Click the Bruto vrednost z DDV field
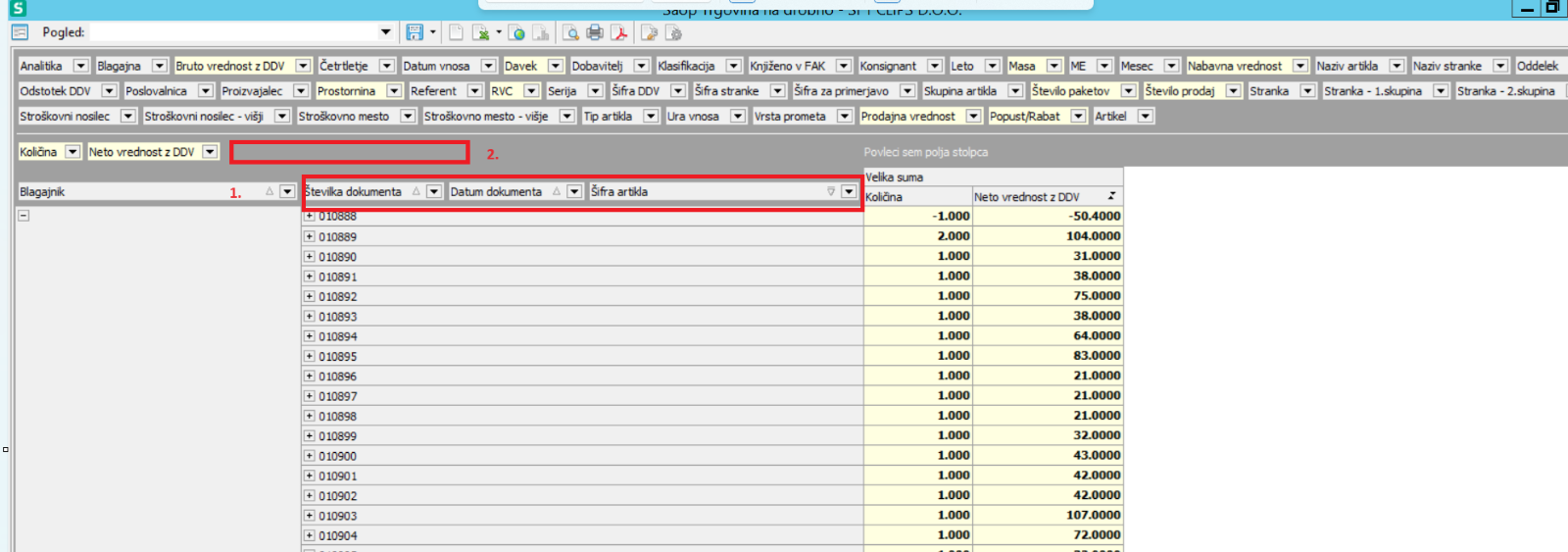 (230, 66)
